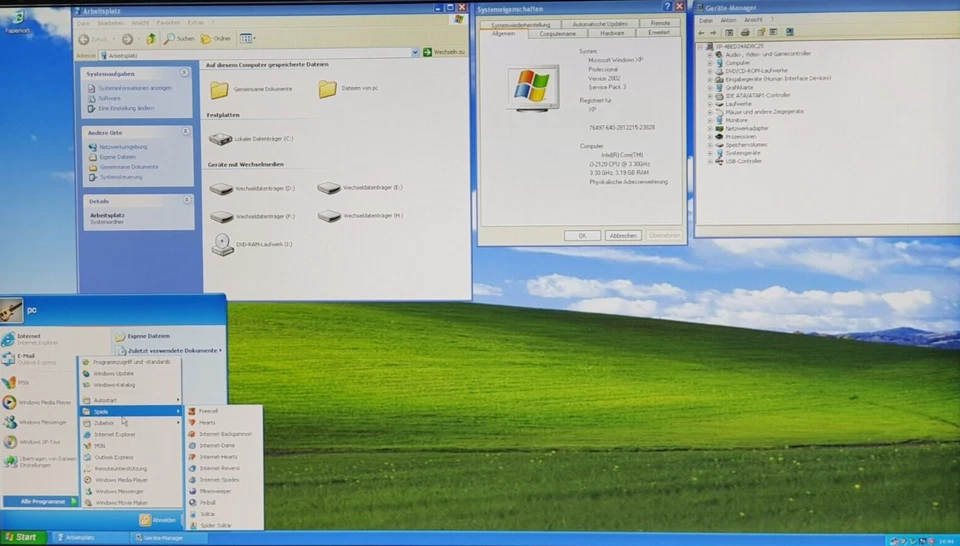Open the Datei menu in Arbeitsplatz
Image resolution: width=960 pixels, height=546 pixels.
(83, 23)
